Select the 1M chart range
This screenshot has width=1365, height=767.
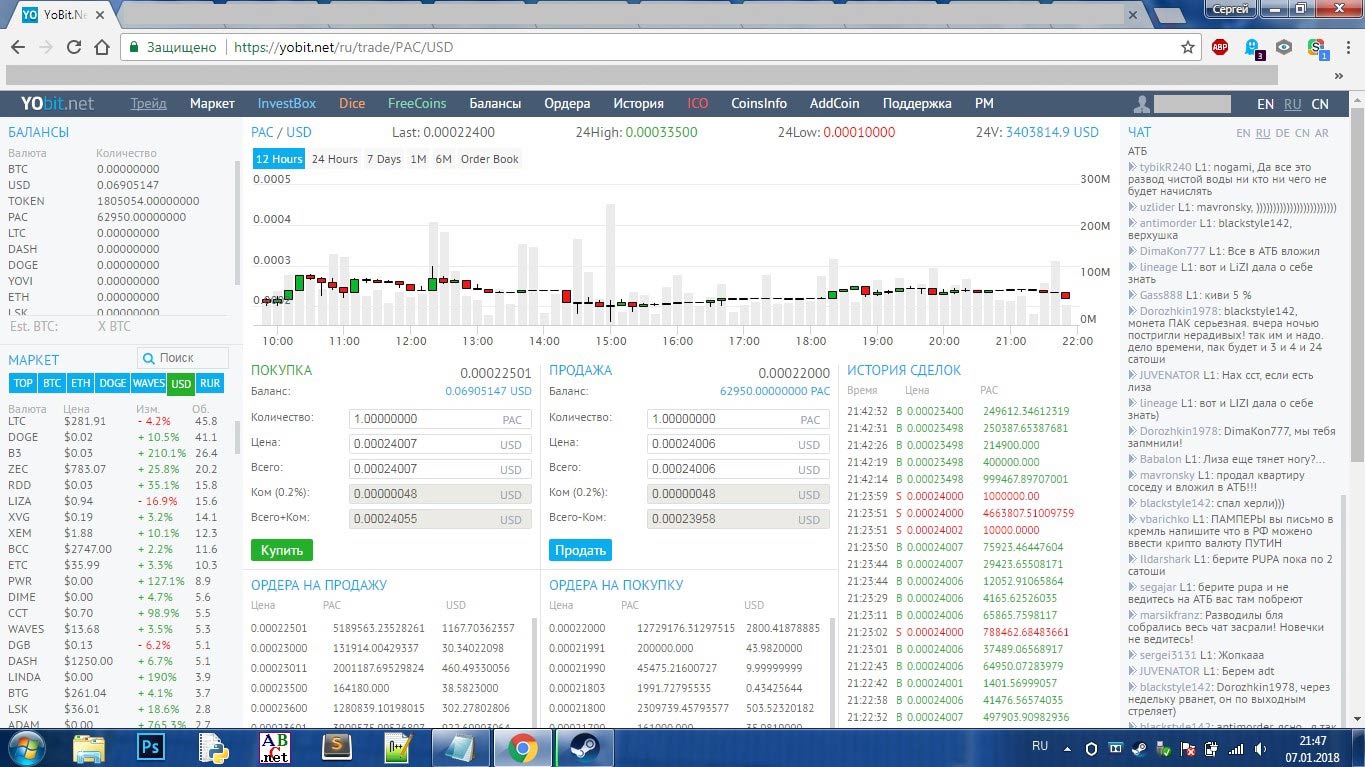pyautogui.click(x=418, y=159)
